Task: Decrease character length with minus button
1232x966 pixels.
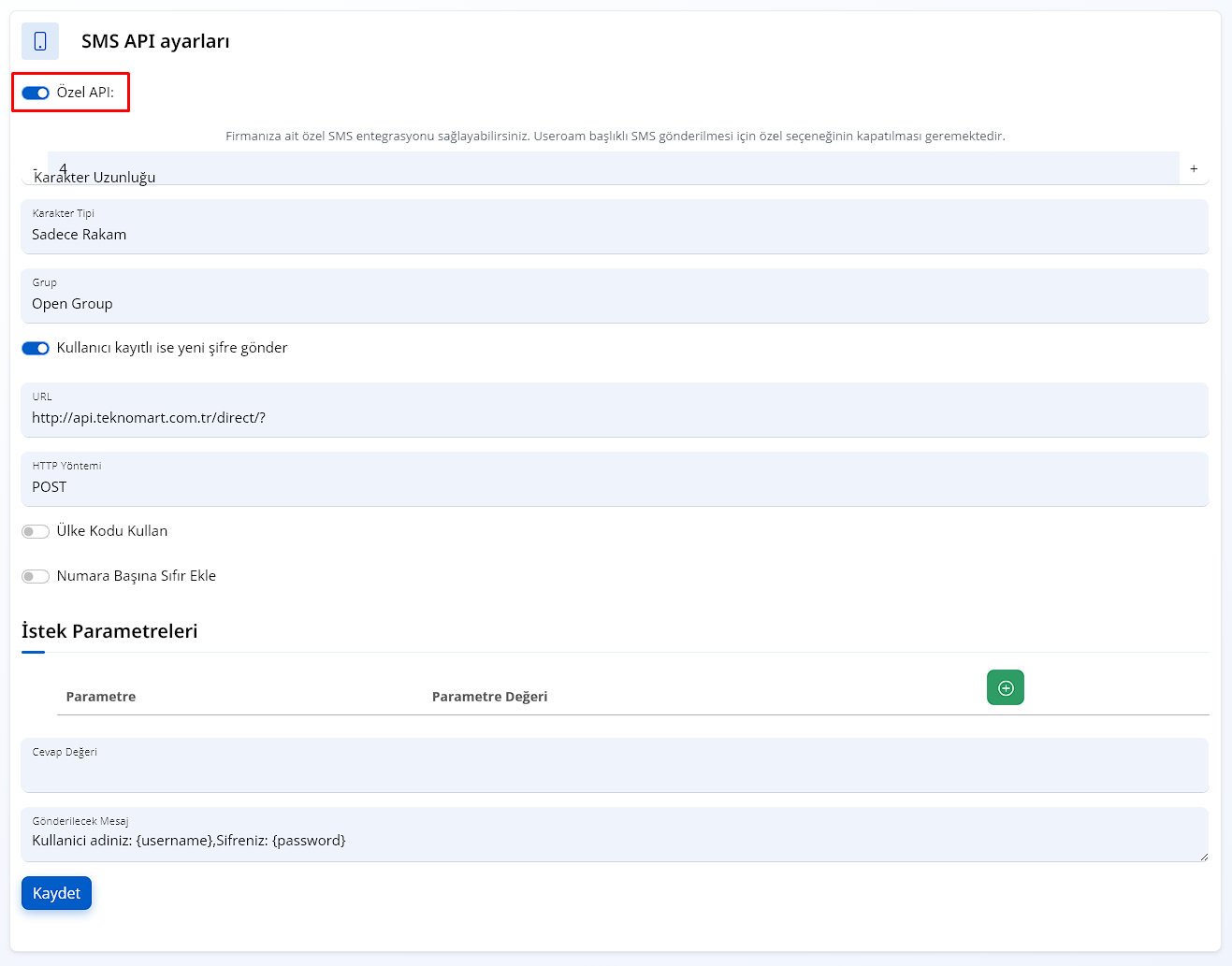Action: [x=35, y=168]
